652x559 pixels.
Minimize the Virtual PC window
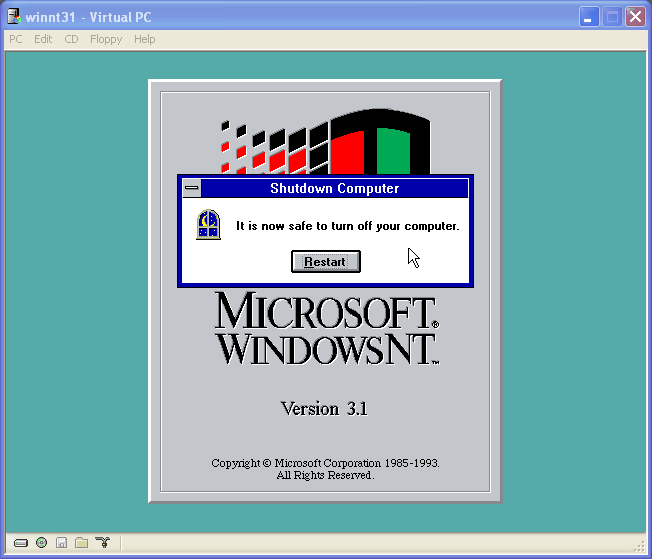(x=589, y=17)
